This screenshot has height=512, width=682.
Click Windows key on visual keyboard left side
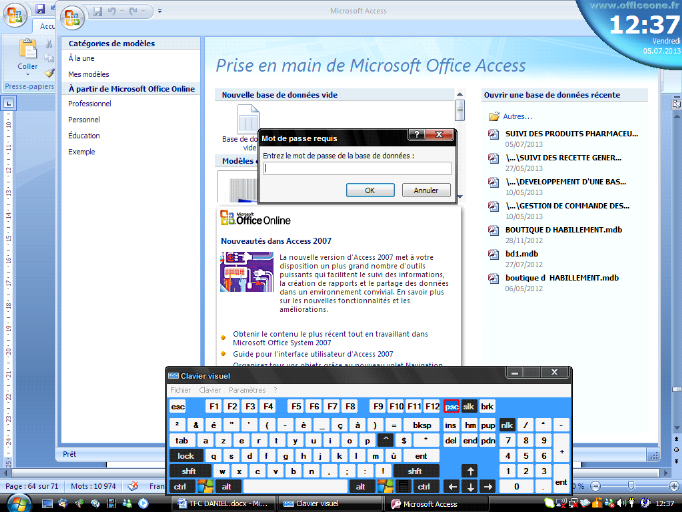pos(205,486)
